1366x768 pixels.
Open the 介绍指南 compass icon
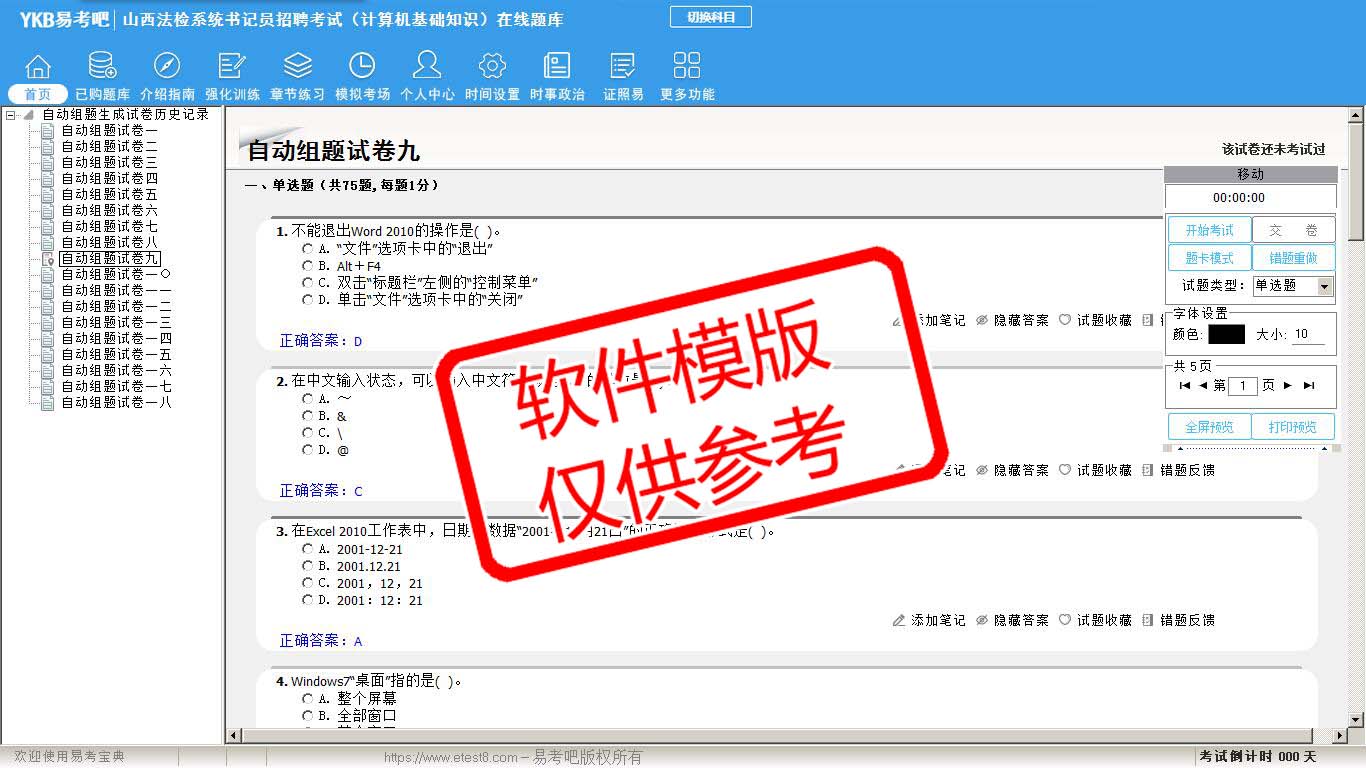click(167, 66)
